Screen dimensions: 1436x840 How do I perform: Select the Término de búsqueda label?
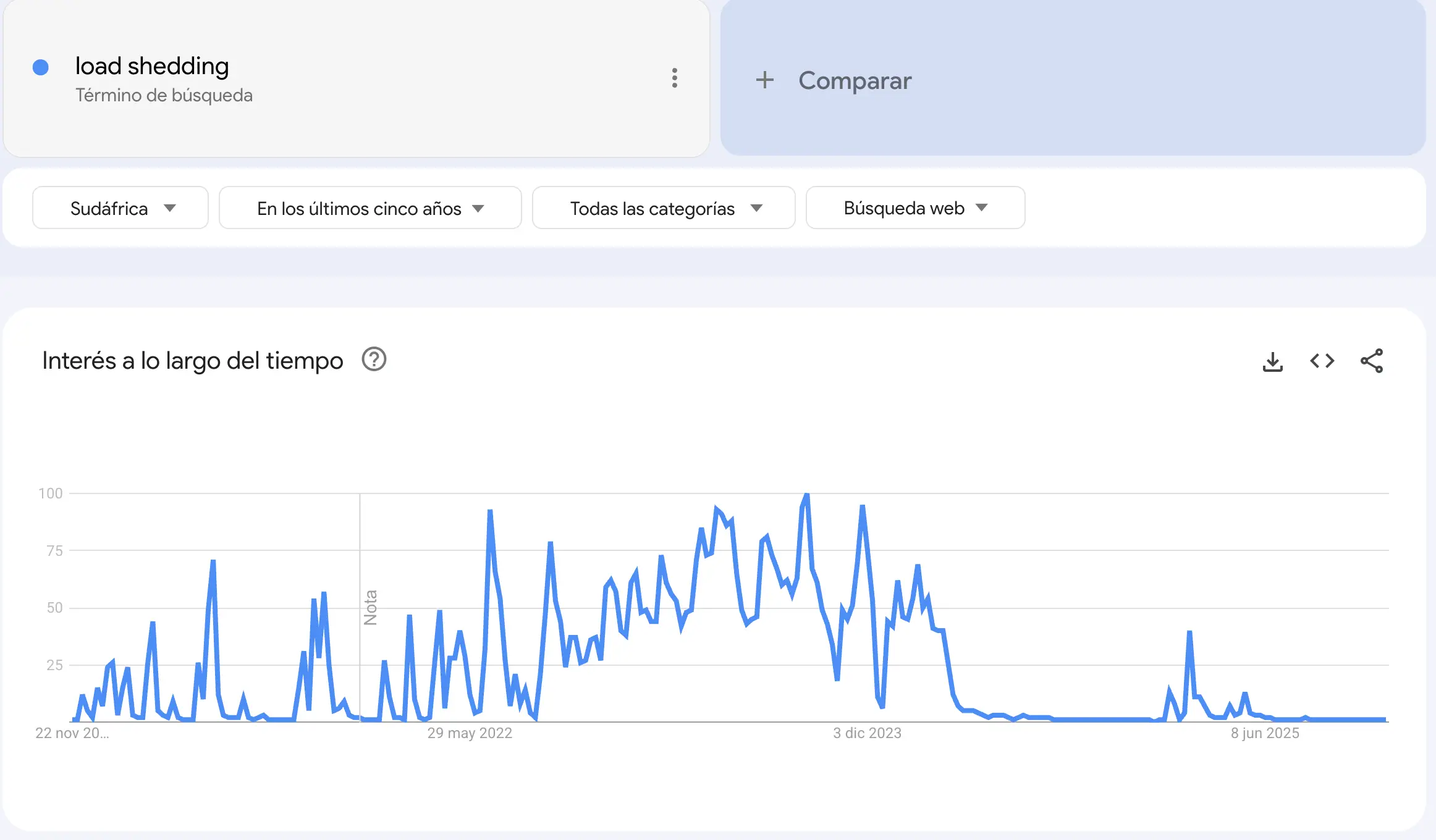tap(164, 95)
